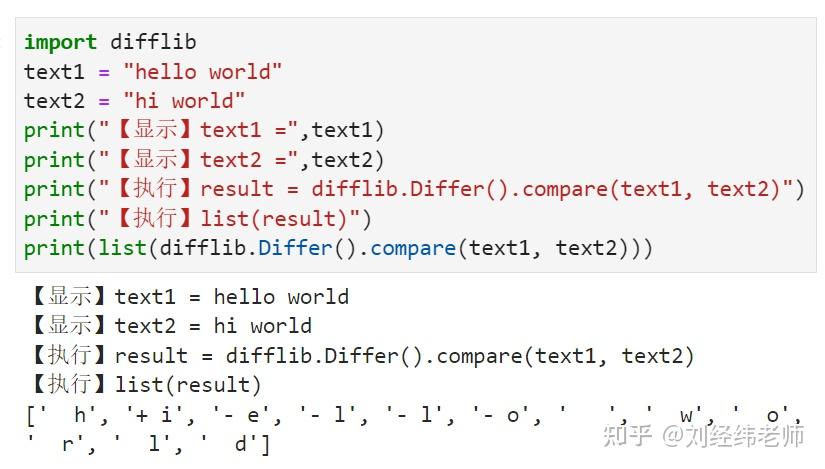Click the green list call in last line
The width and height of the screenshot is (825, 469).
click(122, 248)
